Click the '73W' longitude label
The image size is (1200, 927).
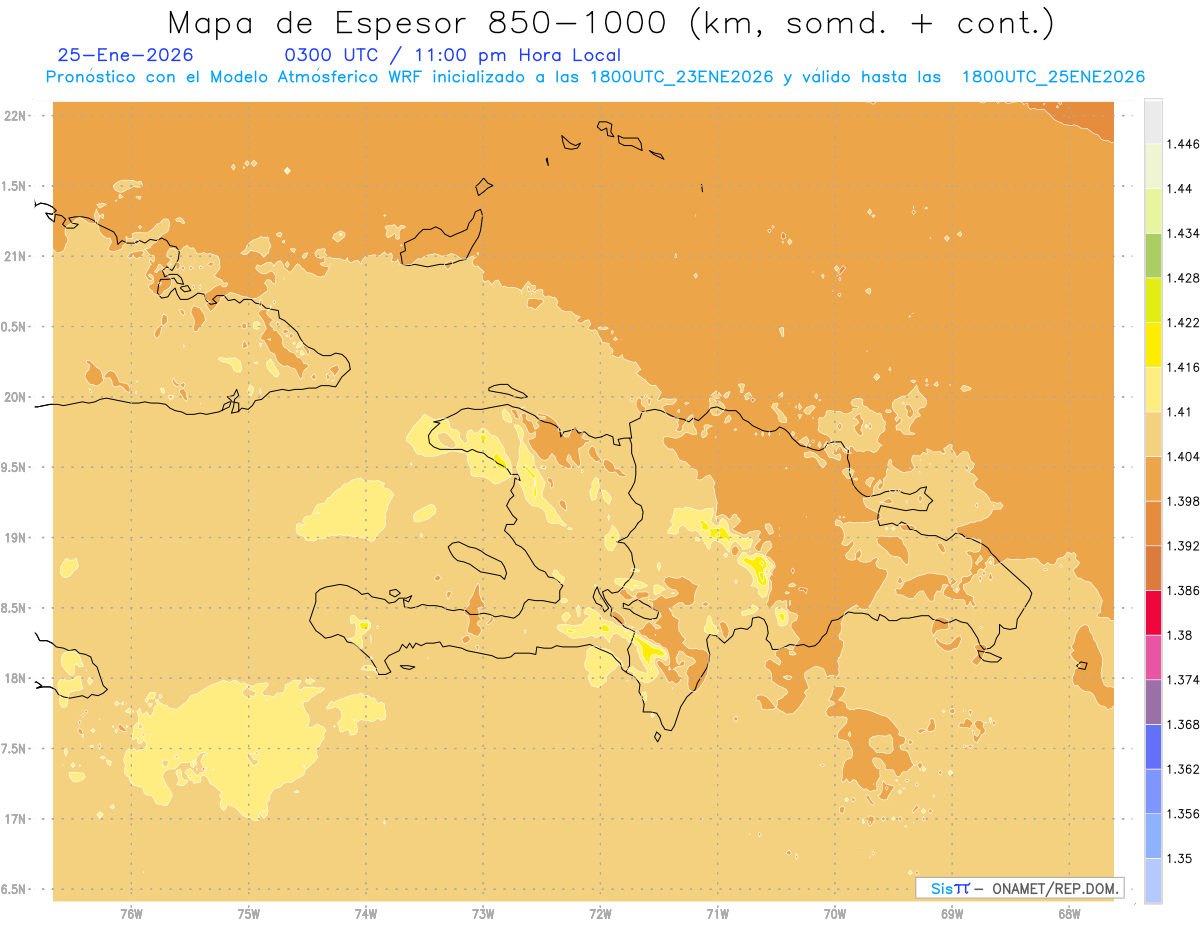click(x=483, y=914)
